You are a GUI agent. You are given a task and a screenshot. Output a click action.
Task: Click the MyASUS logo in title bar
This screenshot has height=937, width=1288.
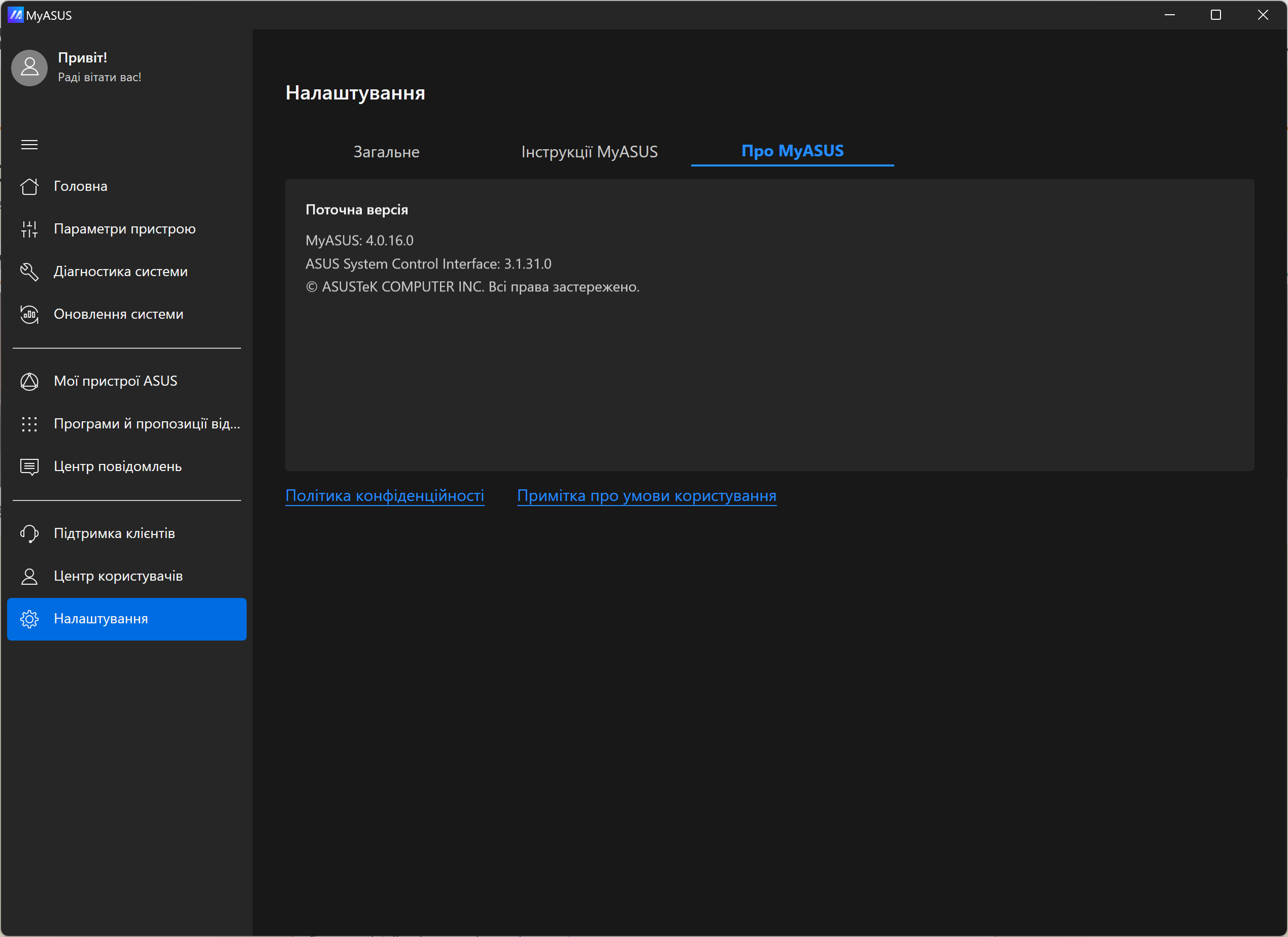(x=15, y=15)
